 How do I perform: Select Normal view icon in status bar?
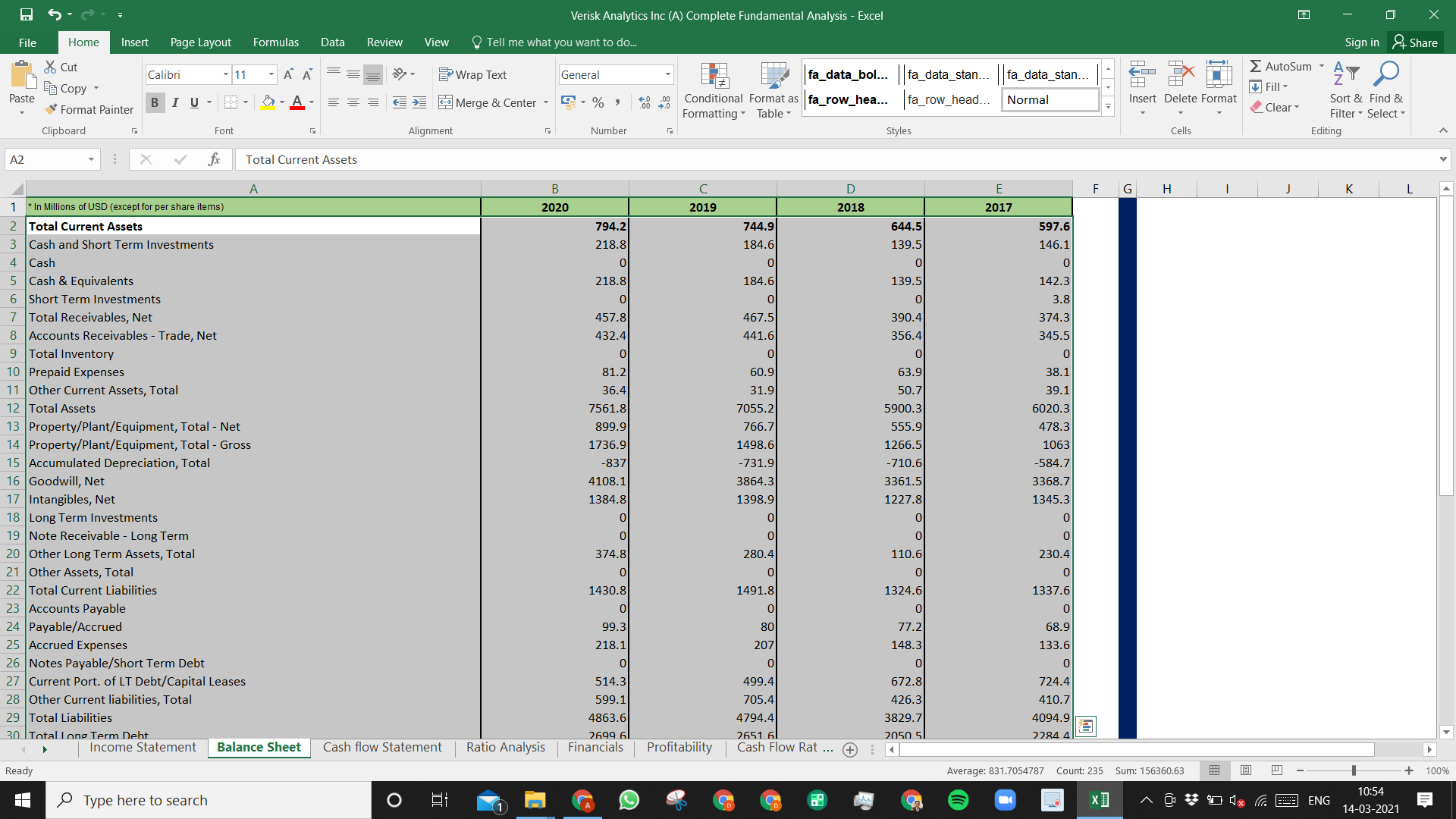click(1214, 770)
